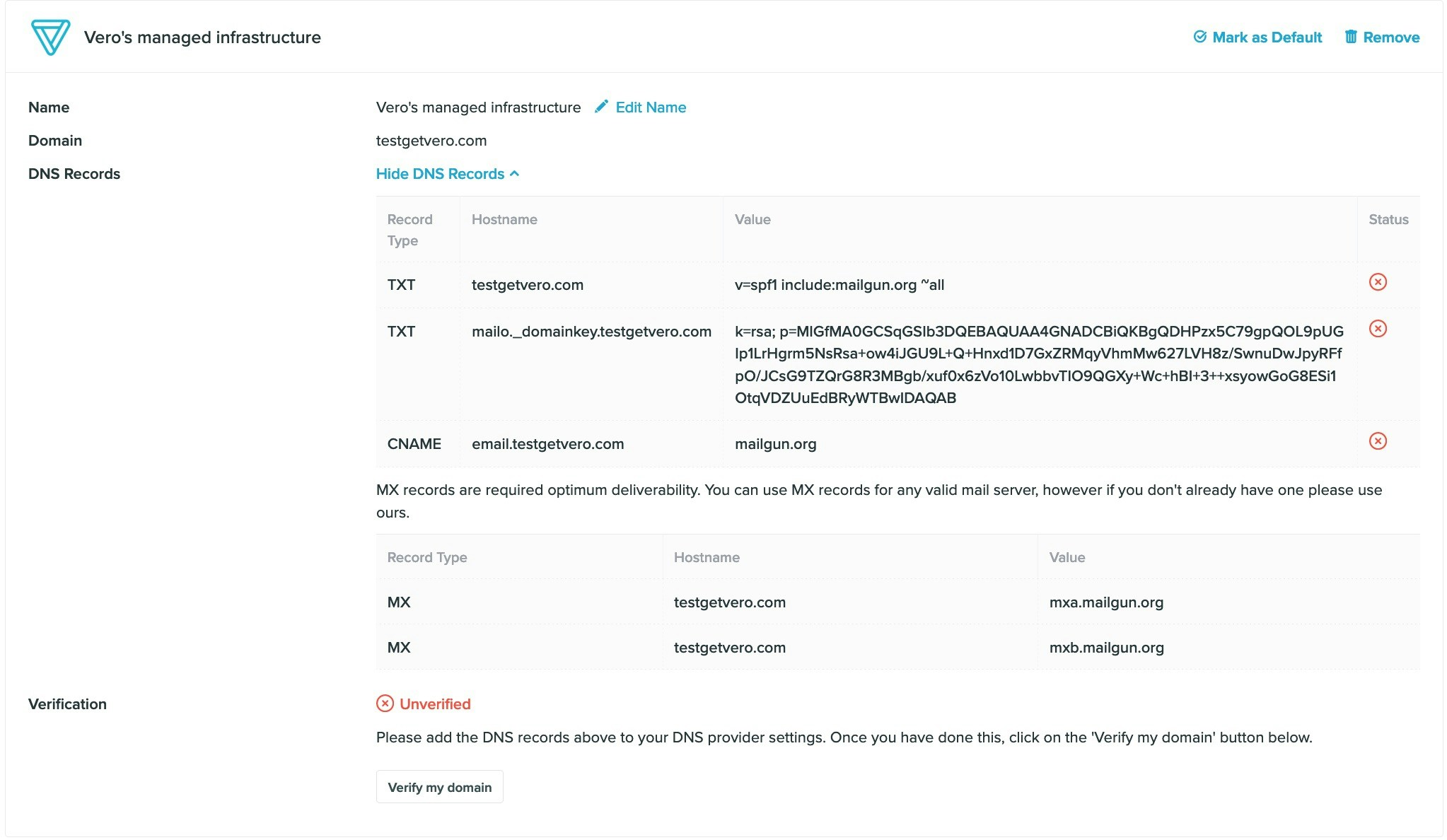This screenshot has height=840, width=1447.
Task: Click the Verify my domain button
Action: 439,786
